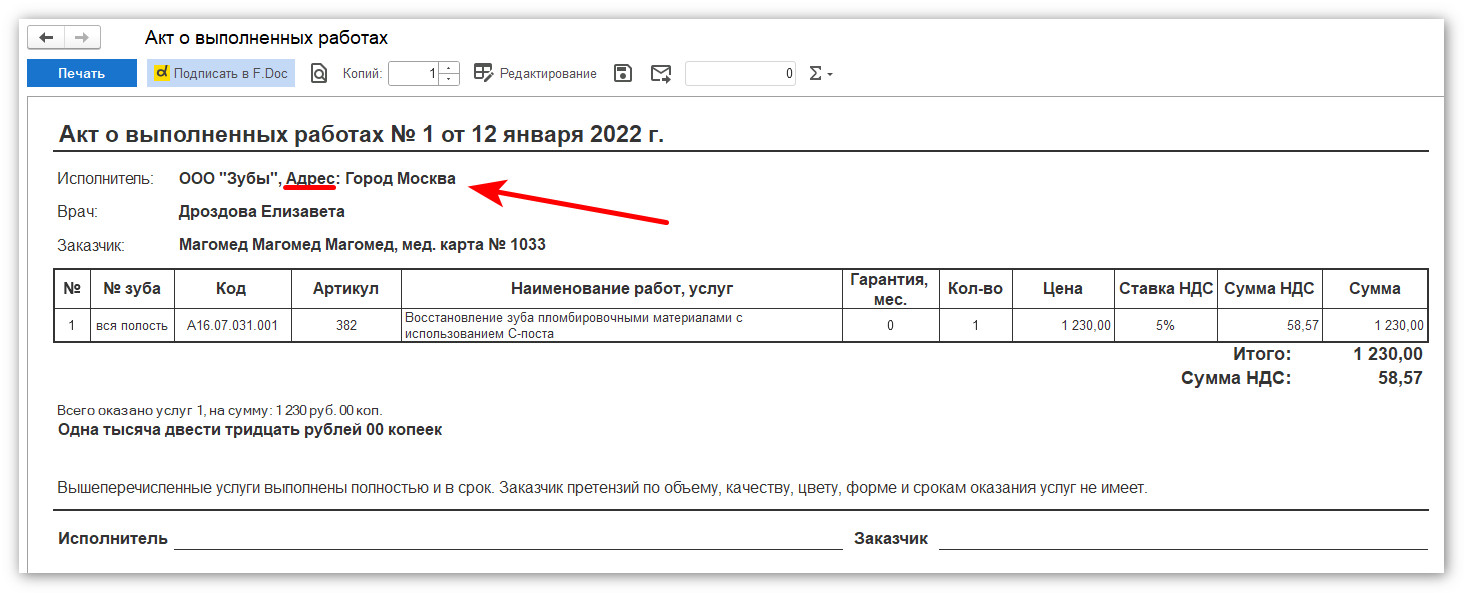
Task: Select service name cell Восстановление зуба
Action: [622, 325]
